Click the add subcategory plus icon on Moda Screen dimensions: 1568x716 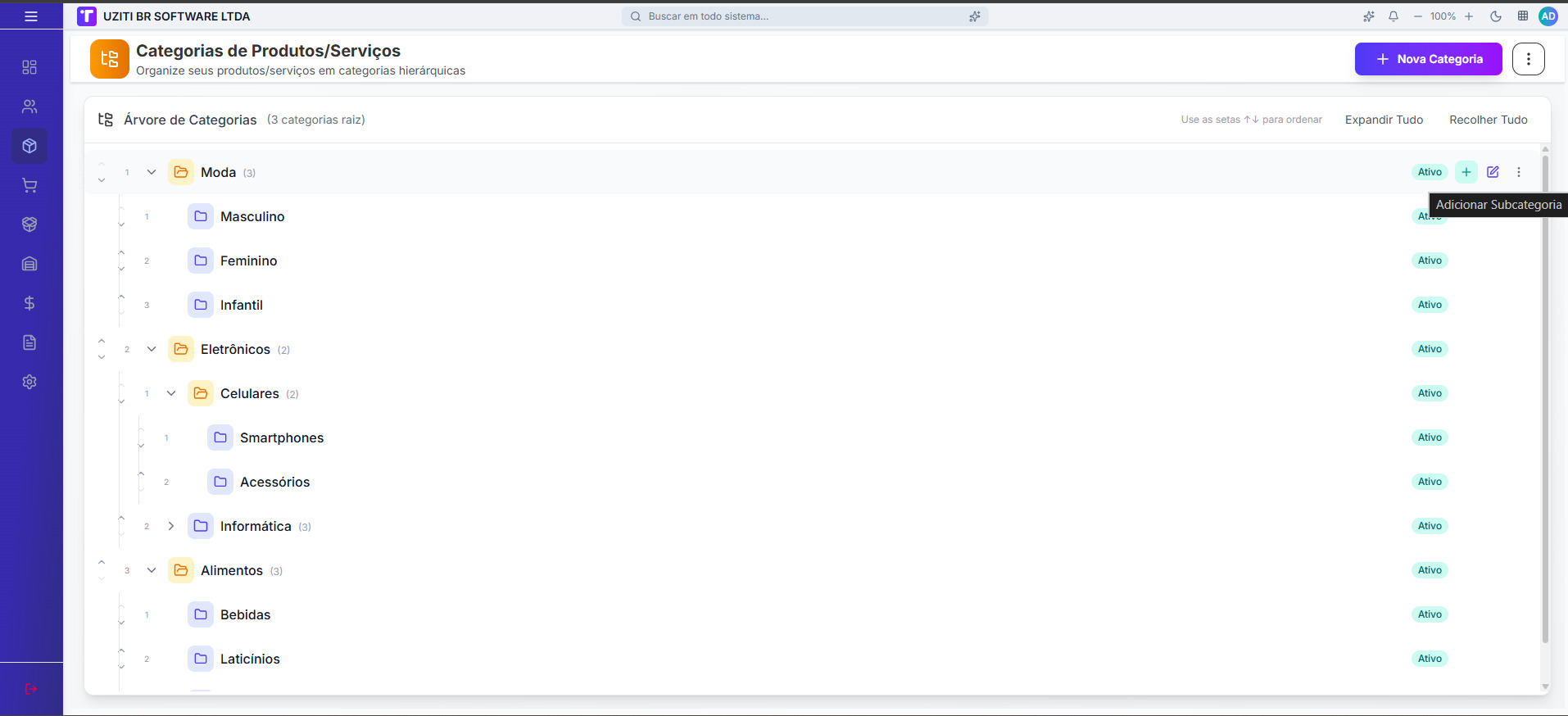[1466, 172]
